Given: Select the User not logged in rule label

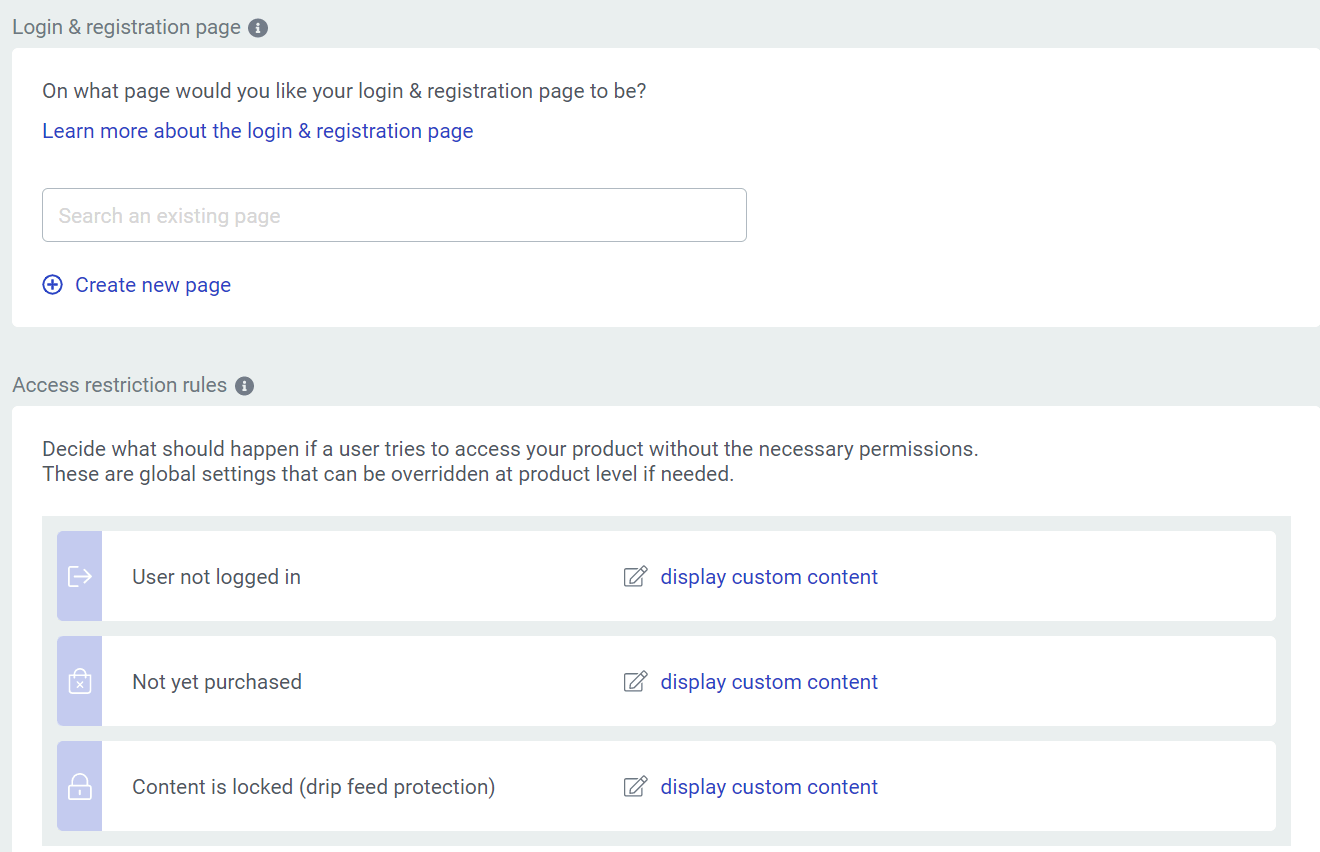Looking at the screenshot, I should (216, 577).
